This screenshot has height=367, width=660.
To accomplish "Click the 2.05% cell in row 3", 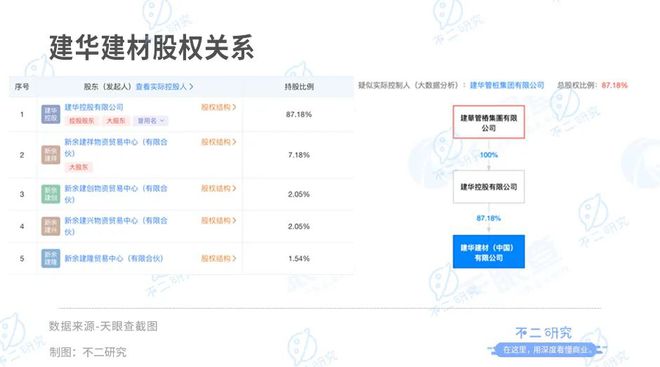I will [x=299, y=194].
